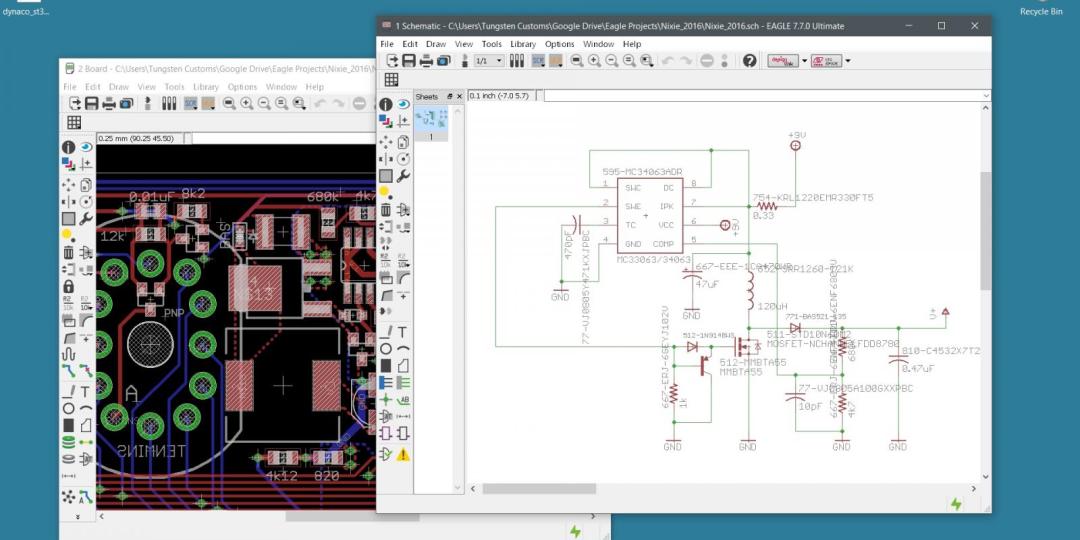Redraw the schematic view
This screenshot has width=1080, height=540.
coord(629,61)
